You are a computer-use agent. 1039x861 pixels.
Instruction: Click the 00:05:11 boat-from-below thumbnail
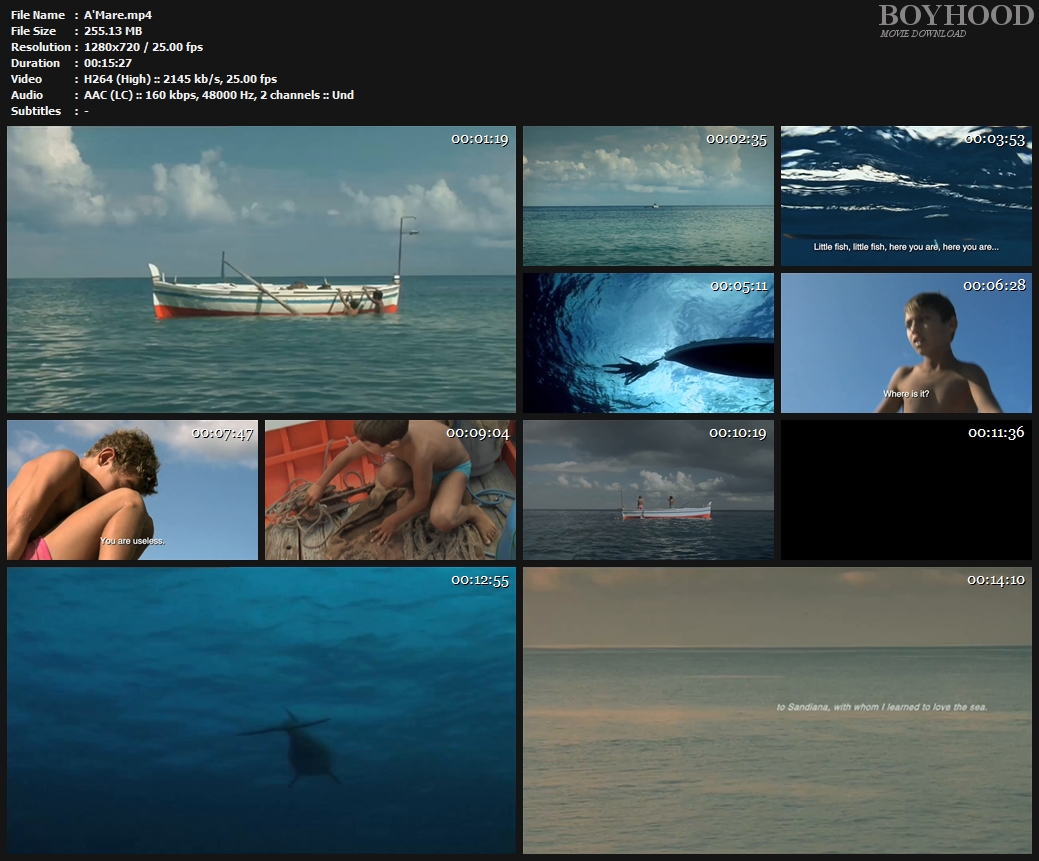(648, 343)
